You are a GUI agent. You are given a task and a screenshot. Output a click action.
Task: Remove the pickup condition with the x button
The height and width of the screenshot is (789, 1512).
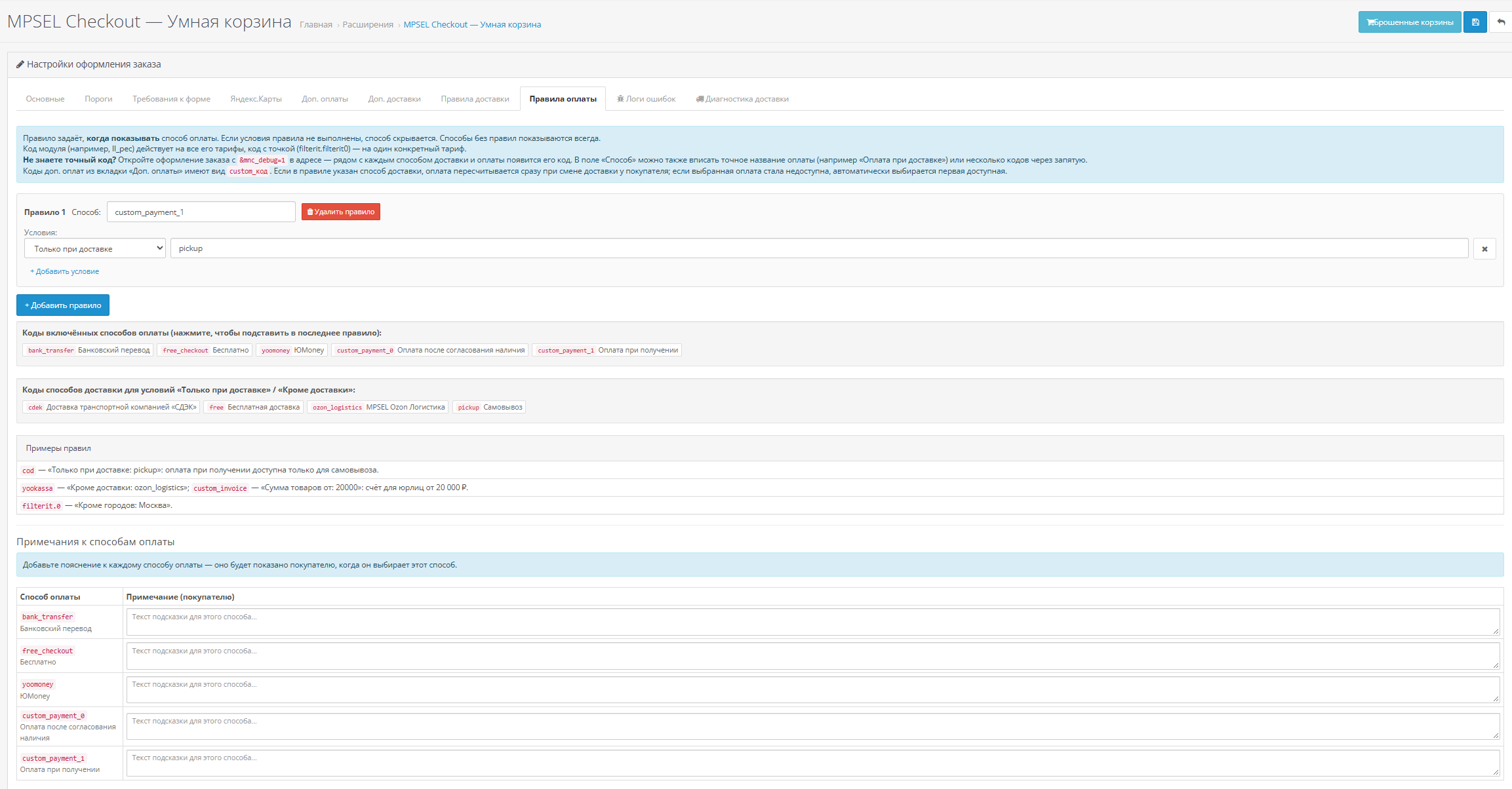click(x=1484, y=249)
